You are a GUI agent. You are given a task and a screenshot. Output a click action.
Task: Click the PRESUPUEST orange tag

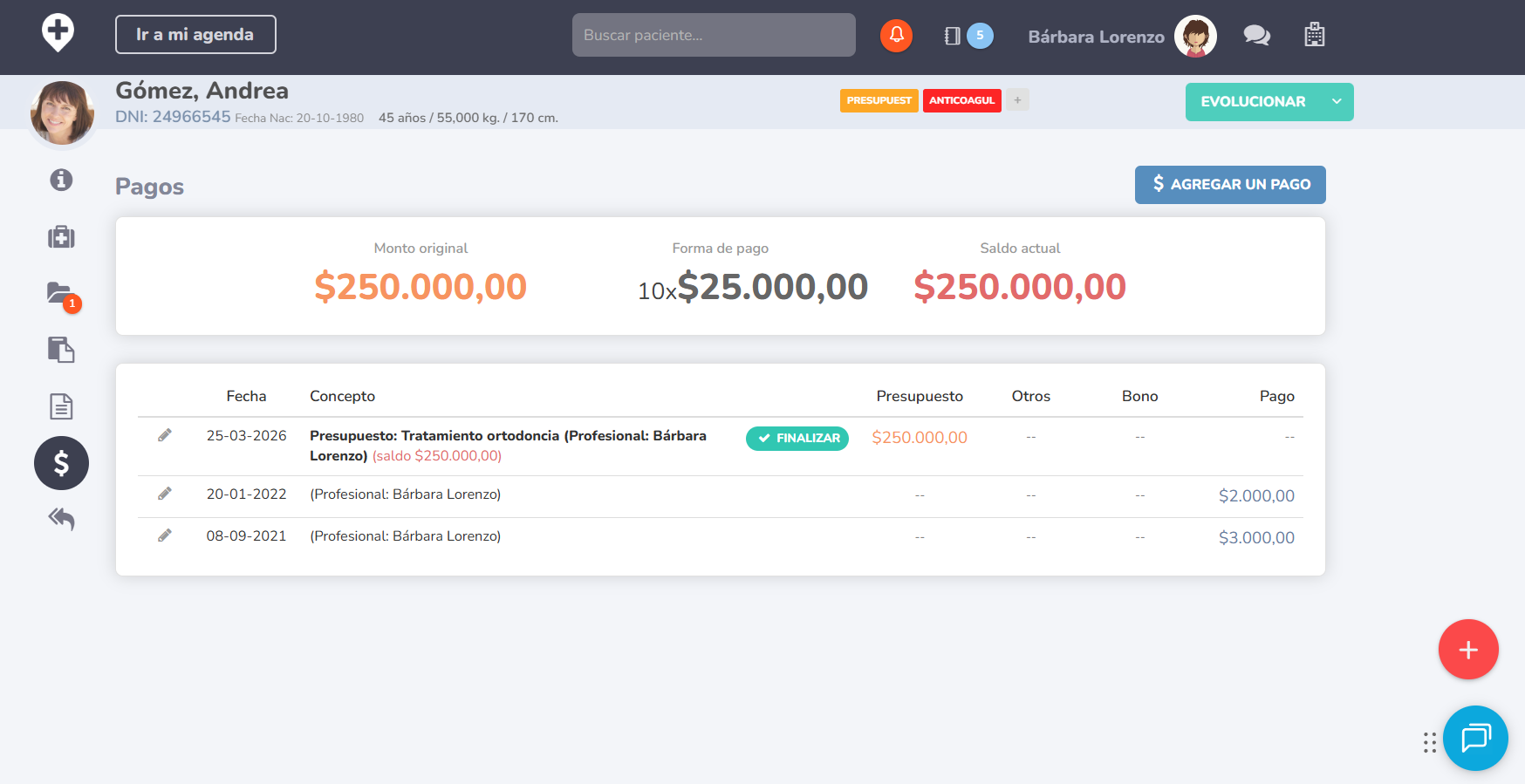click(879, 100)
